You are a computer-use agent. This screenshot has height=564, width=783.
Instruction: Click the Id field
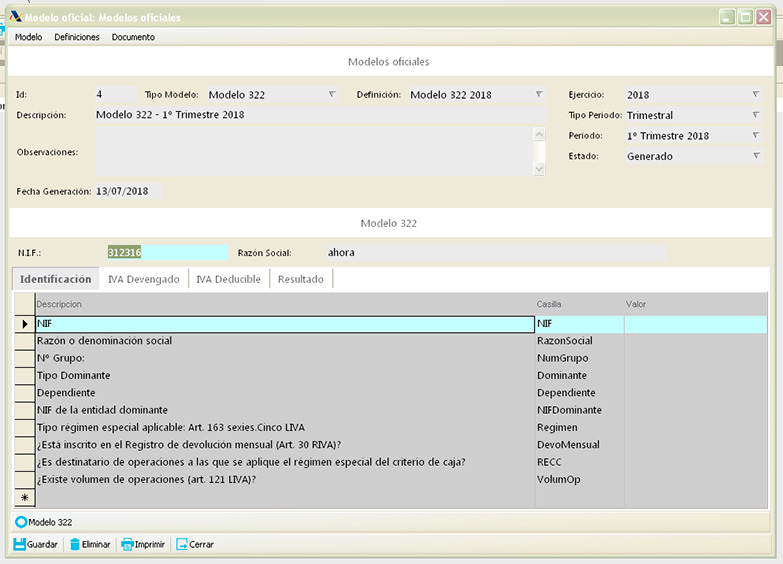[116, 94]
